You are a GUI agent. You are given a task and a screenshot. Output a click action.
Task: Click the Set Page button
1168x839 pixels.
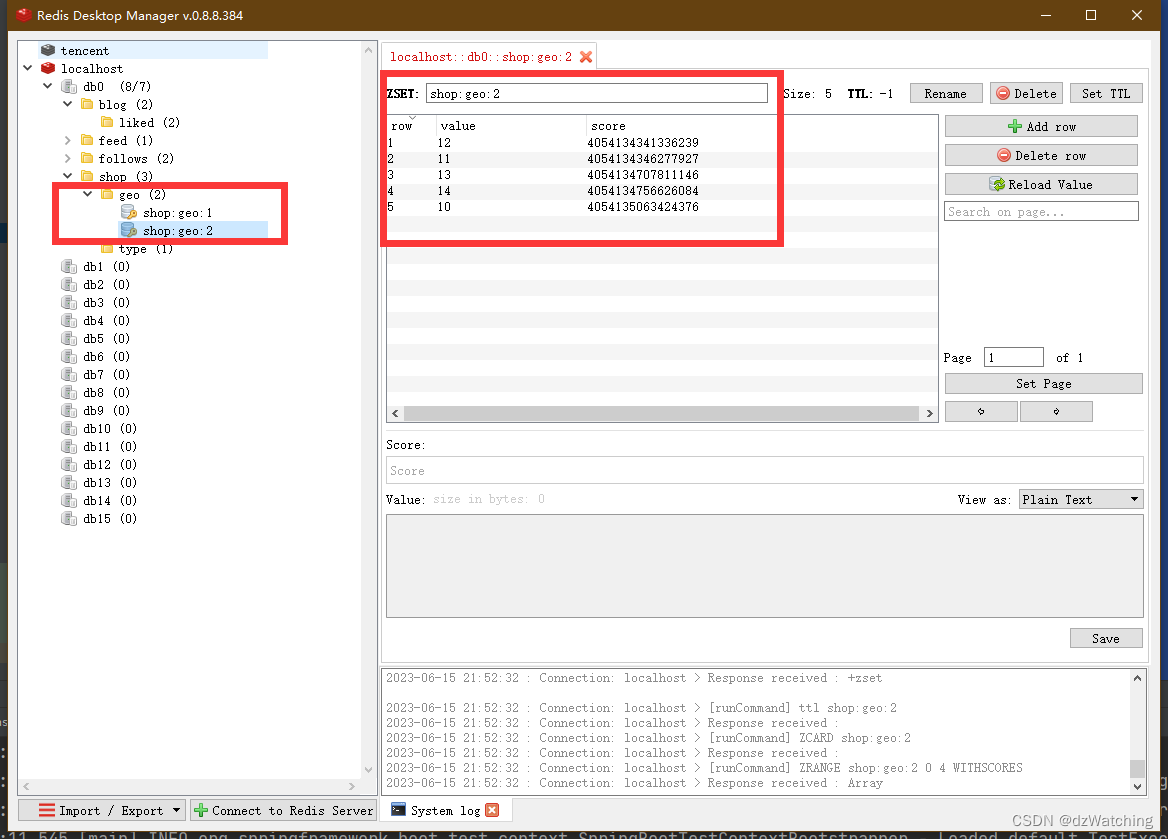[1044, 384]
